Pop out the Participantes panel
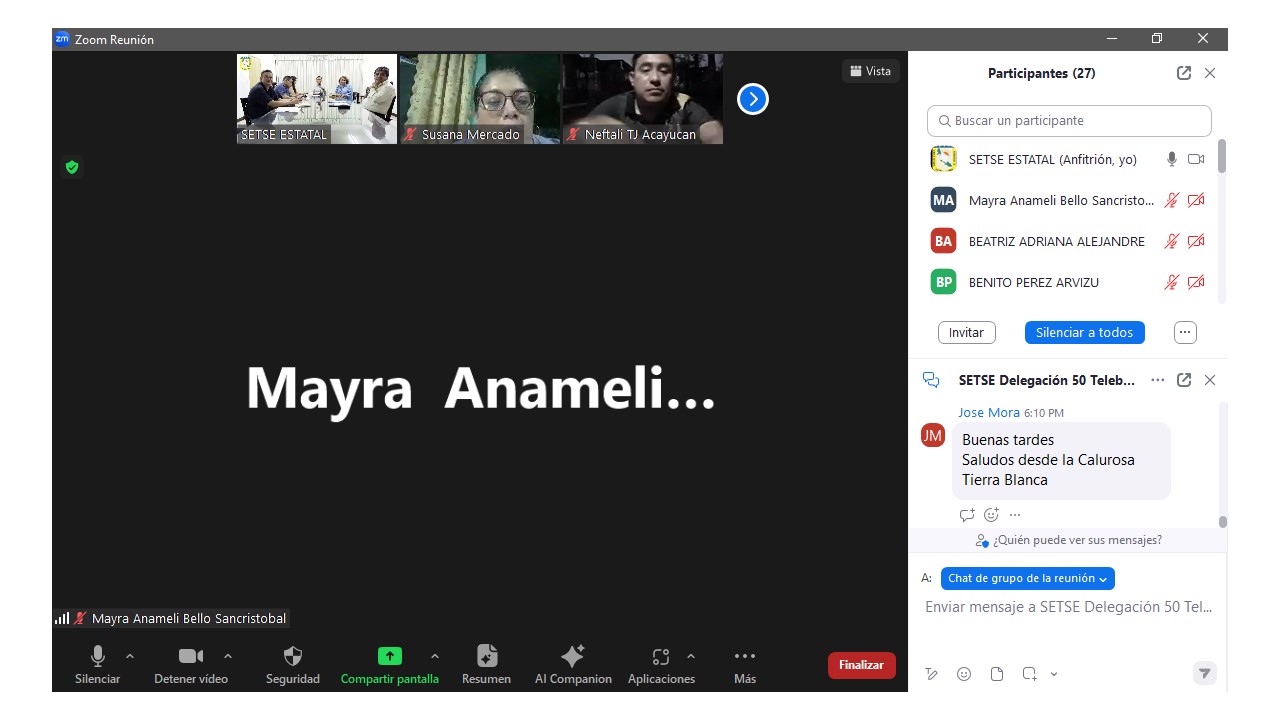This screenshot has width=1280, height=720. click(x=1184, y=73)
